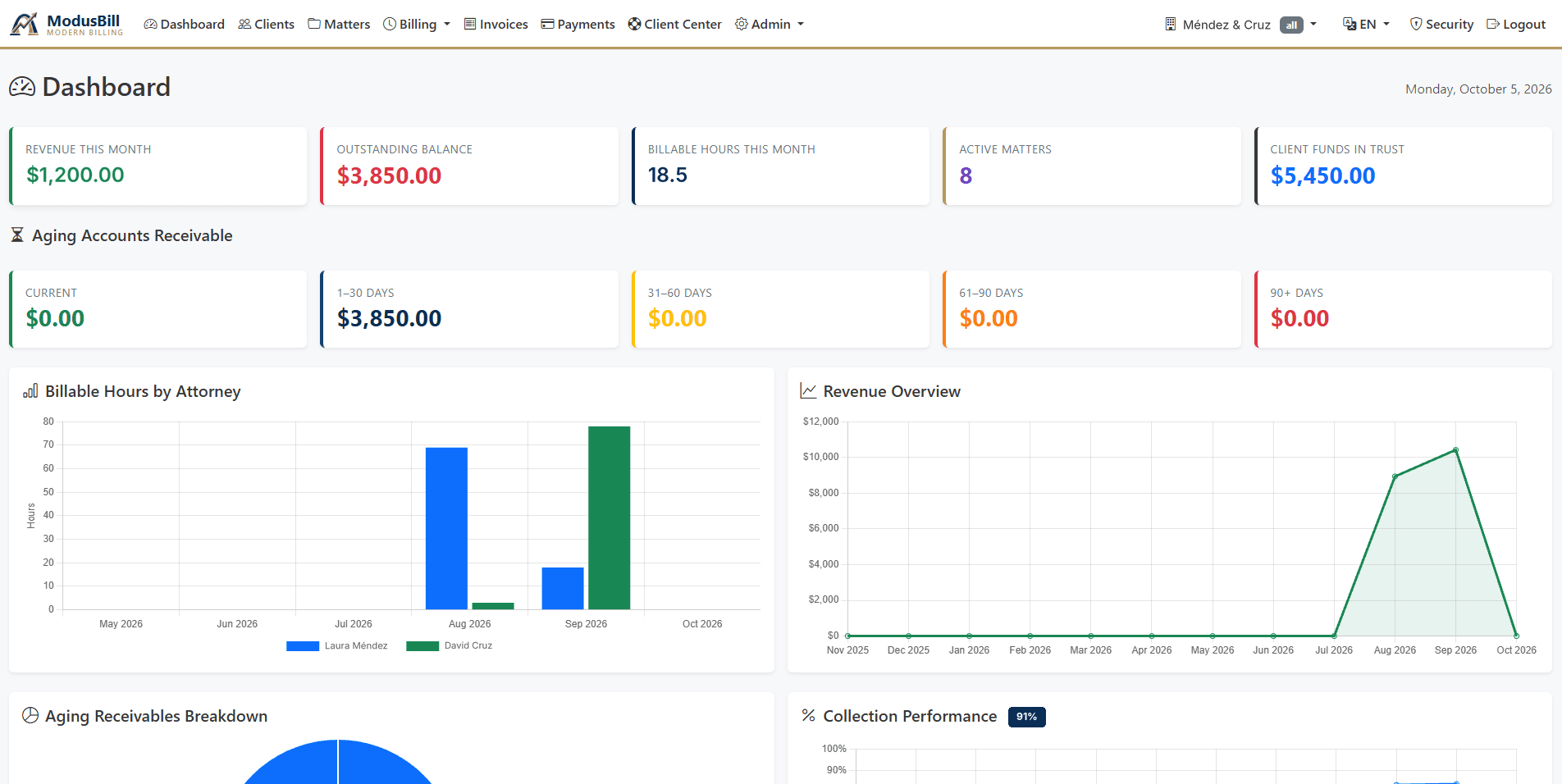Click the Sep 2026 revenue peak data point
1562x784 pixels.
[1455, 449]
